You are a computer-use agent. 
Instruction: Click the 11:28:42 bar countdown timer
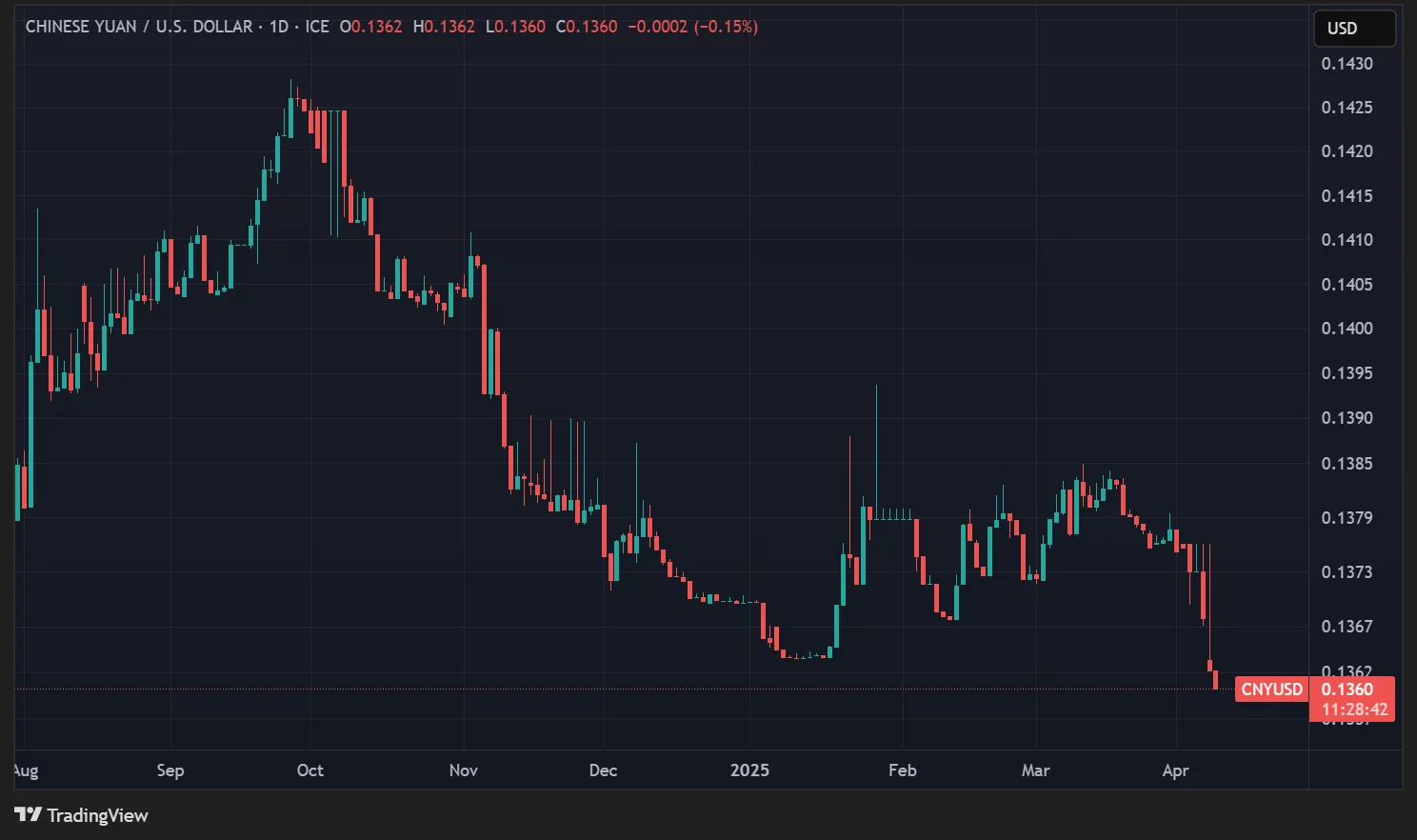point(1354,710)
